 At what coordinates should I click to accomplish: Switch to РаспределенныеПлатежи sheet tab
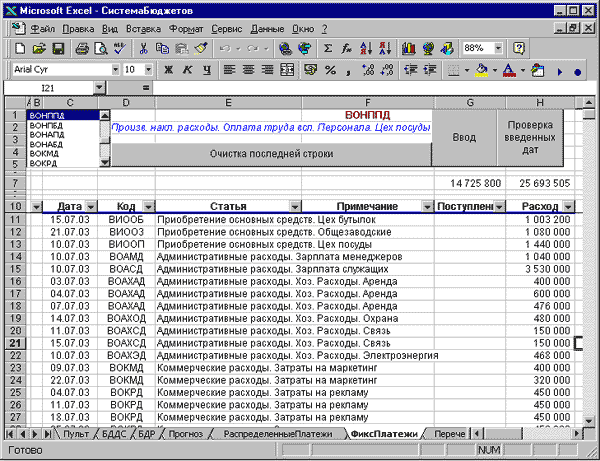click(278, 434)
